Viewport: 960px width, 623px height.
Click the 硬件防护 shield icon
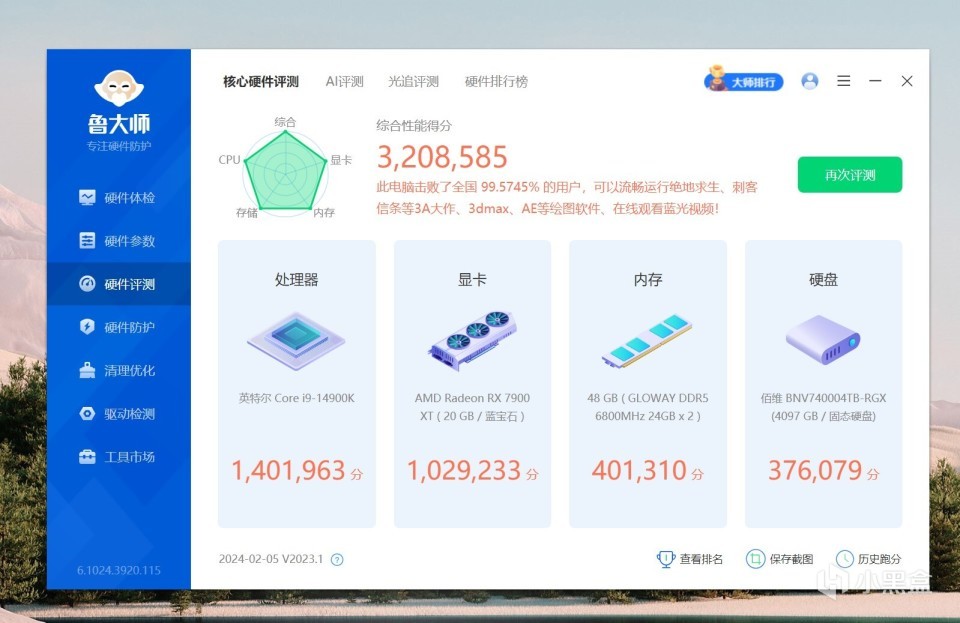(87, 326)
